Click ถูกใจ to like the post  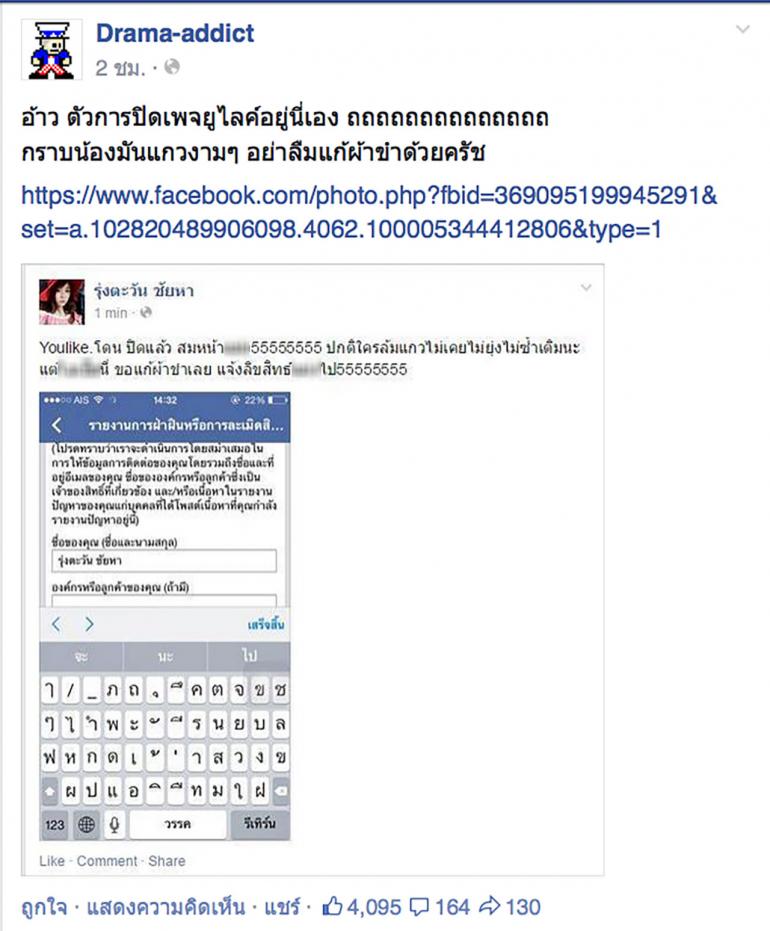[44, 907]
